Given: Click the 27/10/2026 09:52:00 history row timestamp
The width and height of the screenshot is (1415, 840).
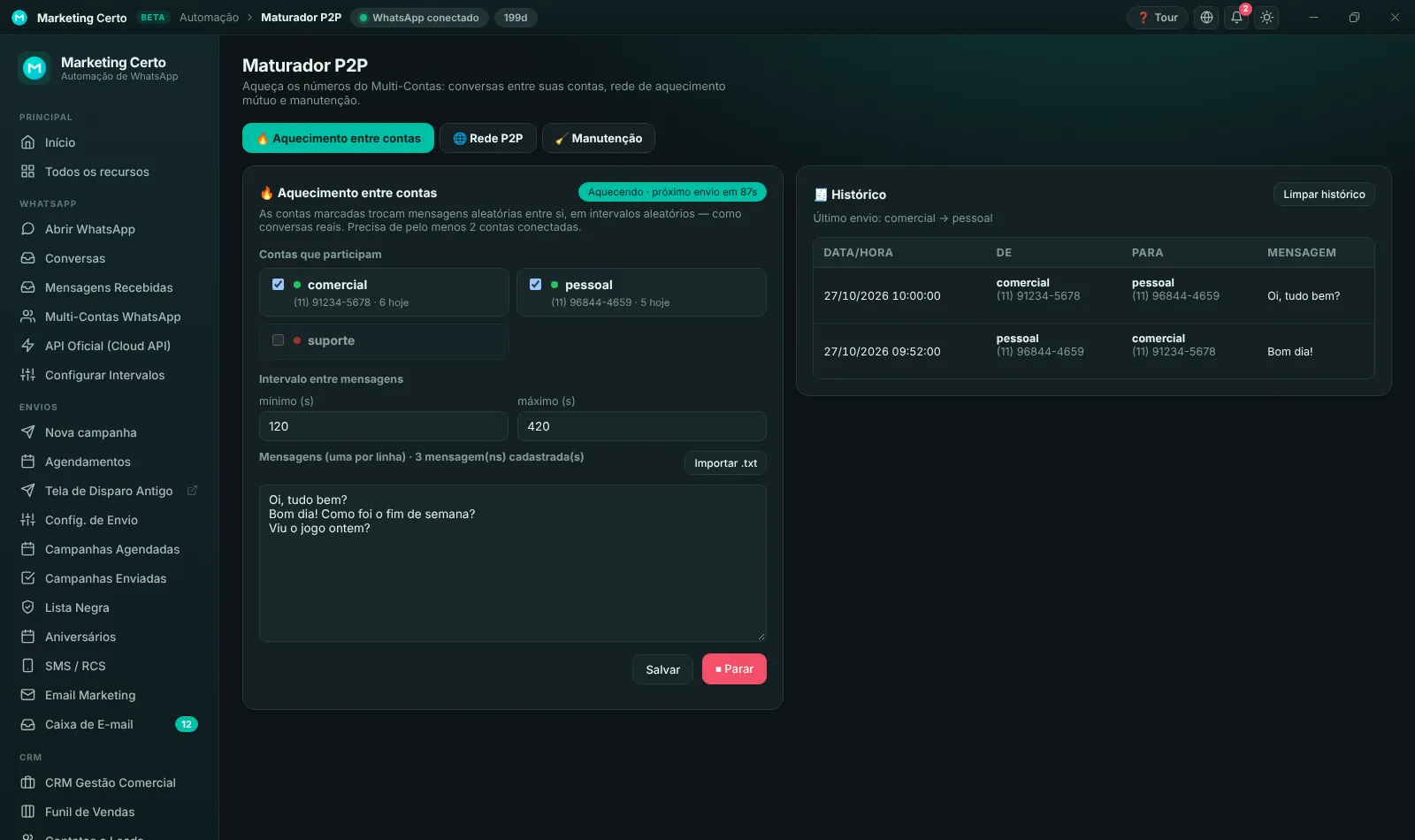Looking at the screenshot, I should tap(883, 352).
